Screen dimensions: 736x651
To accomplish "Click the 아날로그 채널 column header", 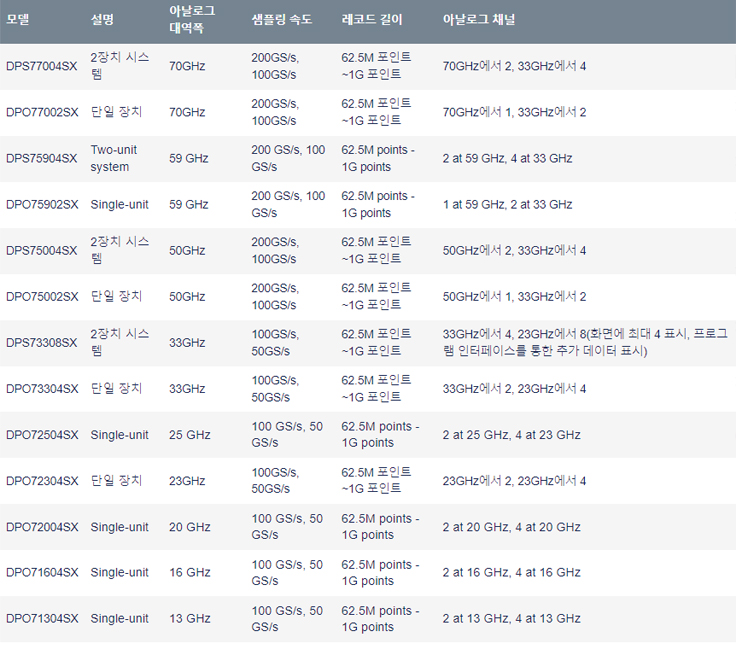I will 479,20.
